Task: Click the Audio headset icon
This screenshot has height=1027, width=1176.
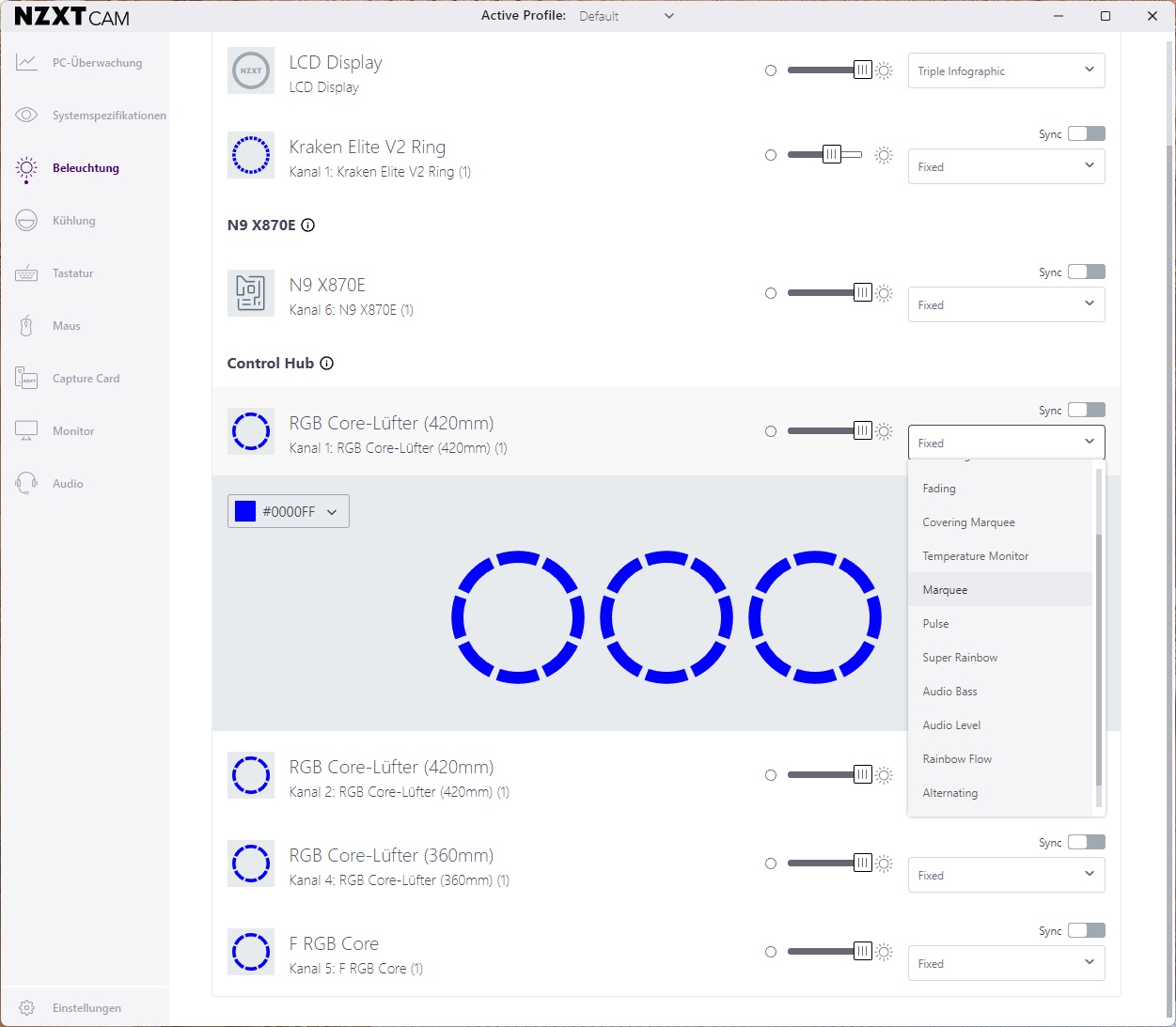Action: 26,484
